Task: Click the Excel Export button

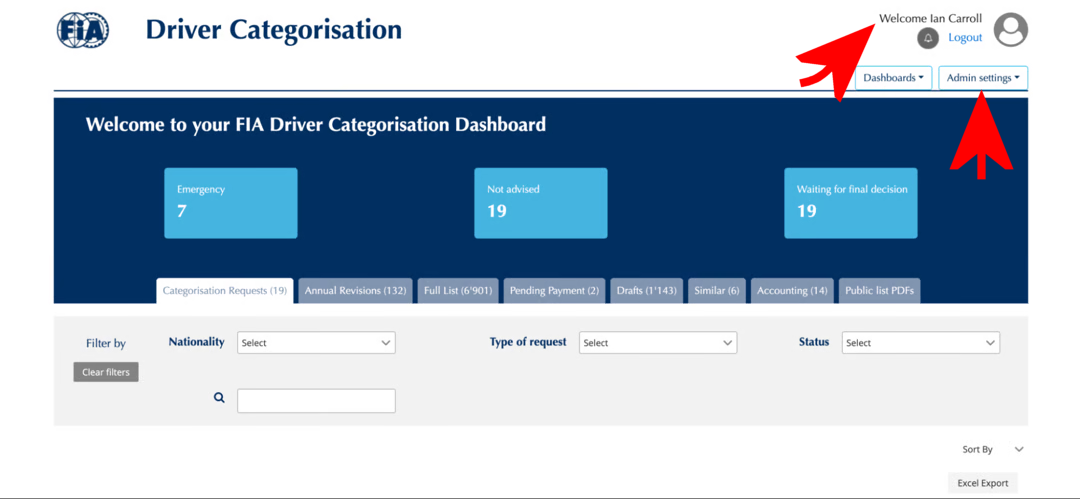Action: tap(982, 483)
